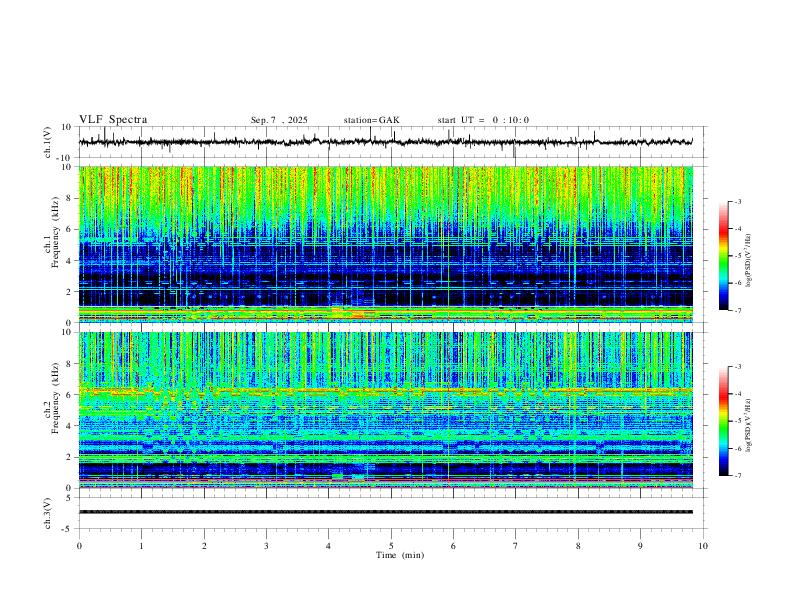This screenshot has width=792, height=612.
Task: Click the ch.1 voltage waveform trace
Action: click(x=386, y=142)
